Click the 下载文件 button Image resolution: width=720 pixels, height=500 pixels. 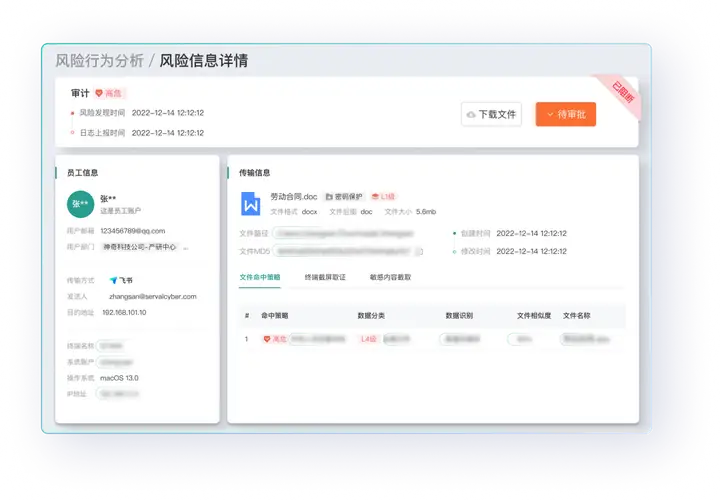tap(491, 114)
